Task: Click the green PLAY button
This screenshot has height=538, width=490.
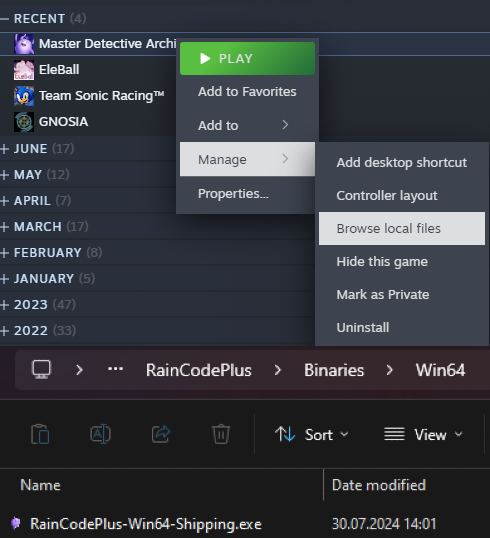Action: 247,58
